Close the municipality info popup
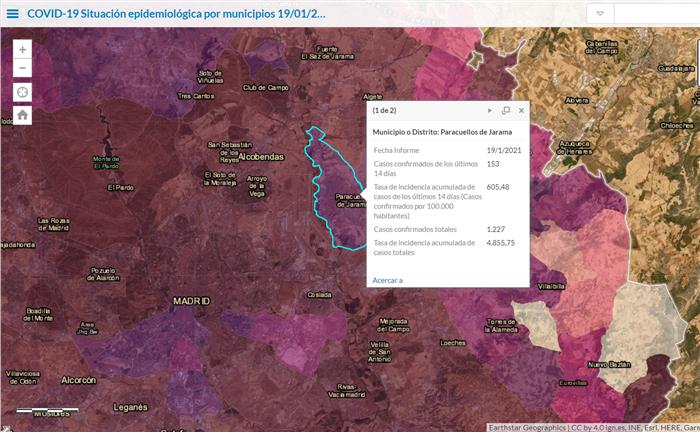Image resolution: width=700 pixels, height=432 pixels. click(x=520, y=110)
